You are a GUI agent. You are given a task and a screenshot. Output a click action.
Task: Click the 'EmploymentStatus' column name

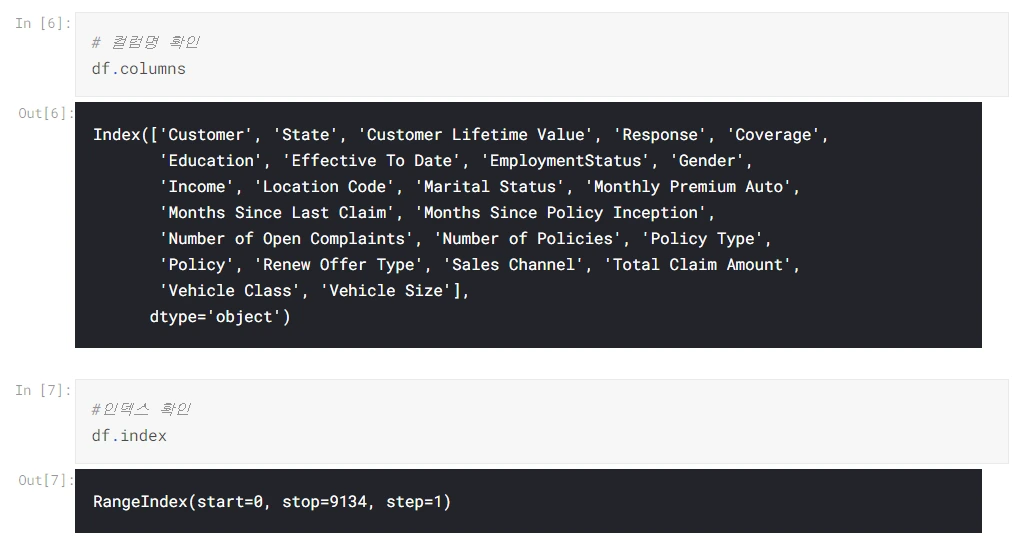(x=567, y=161)
